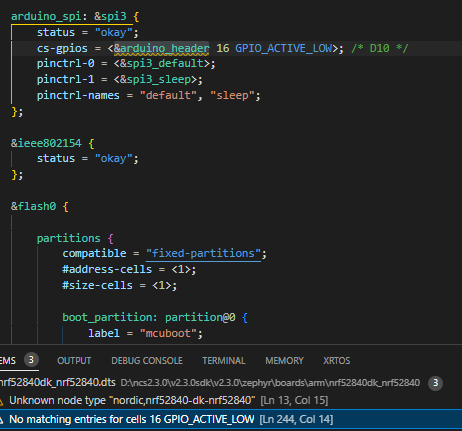Select the nrf52840dk_nrf52840.dts file entry
Image resolution: width=462 pixels, height=431 pixels.
pos(58,382)
